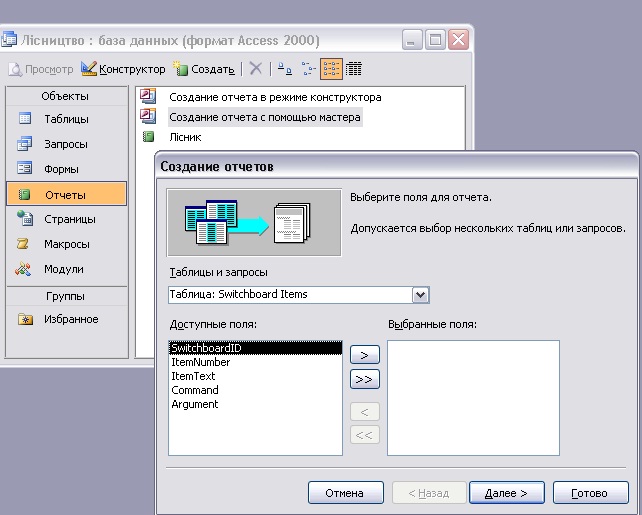This screenshot has height=515, width=642.
Task: Close the Лісництво database window
Action: tap(458, 40)
